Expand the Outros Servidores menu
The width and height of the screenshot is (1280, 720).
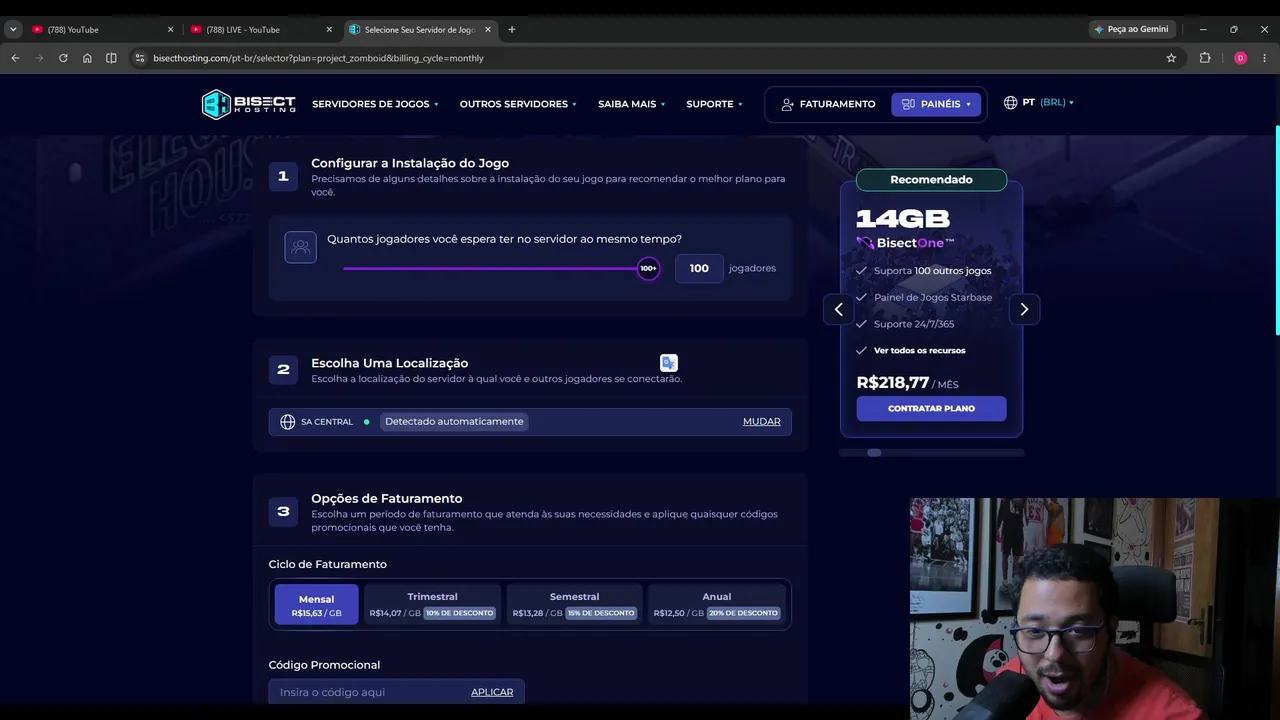[x=518, y=104]
